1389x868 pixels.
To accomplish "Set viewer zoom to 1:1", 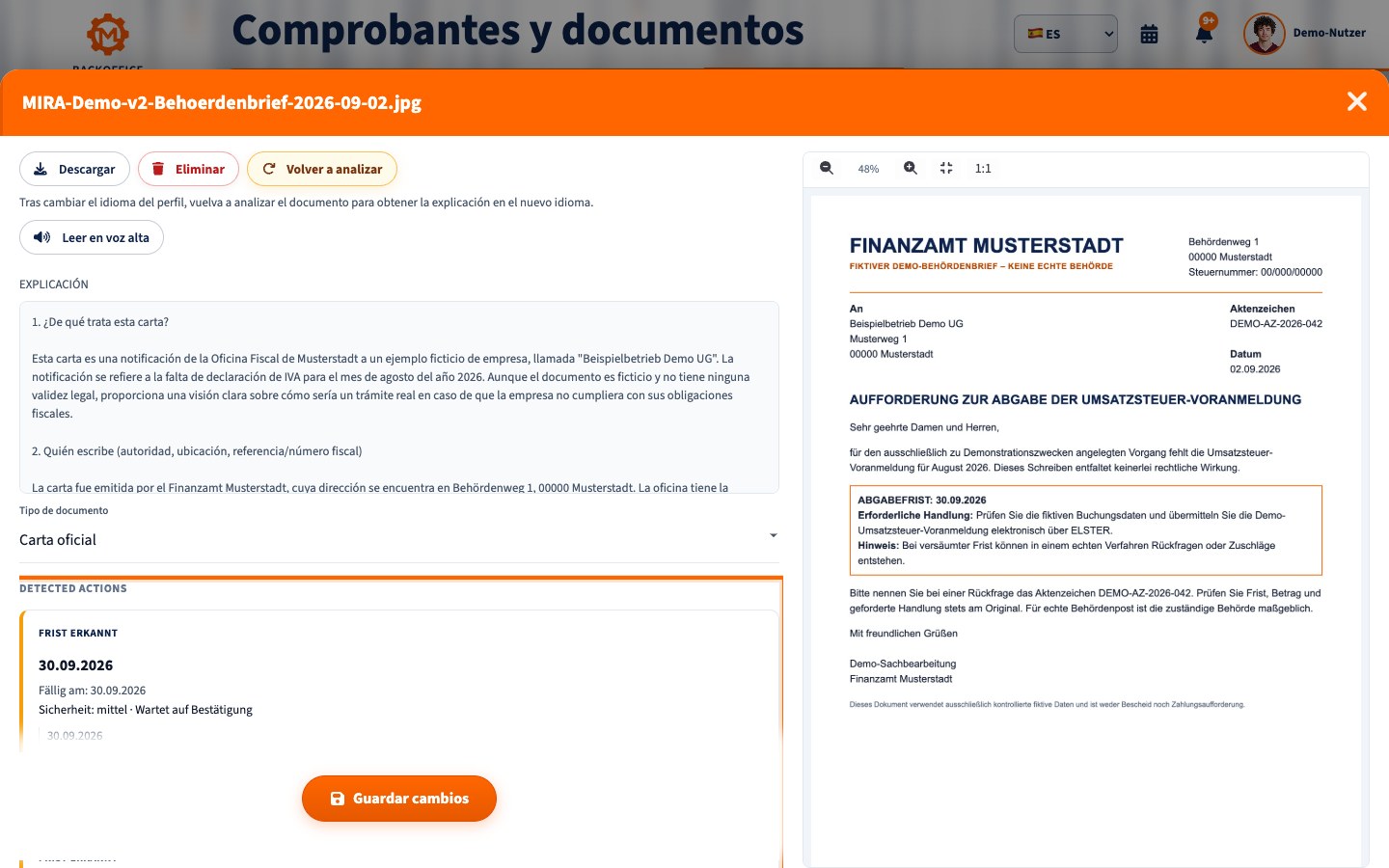I will point(983,168).
